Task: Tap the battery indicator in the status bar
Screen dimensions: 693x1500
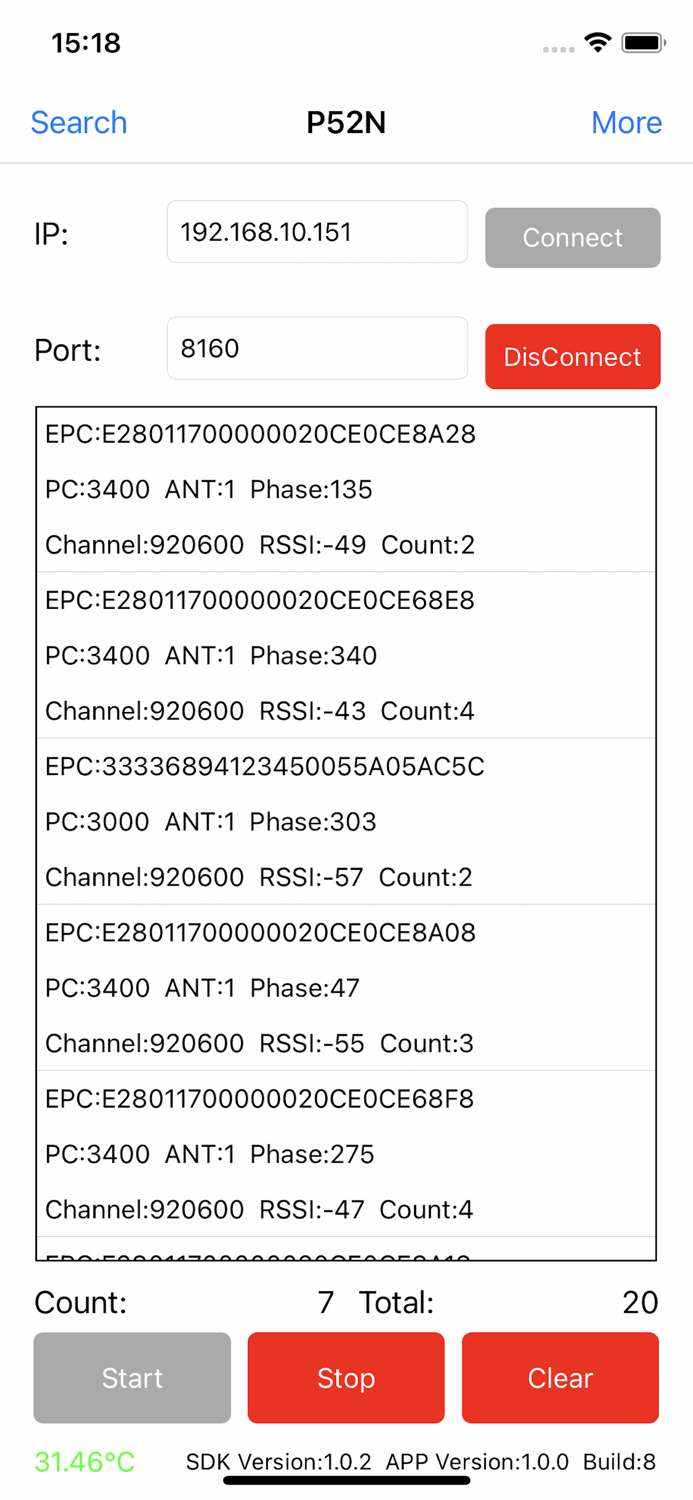Action: [x=645, y=42]
